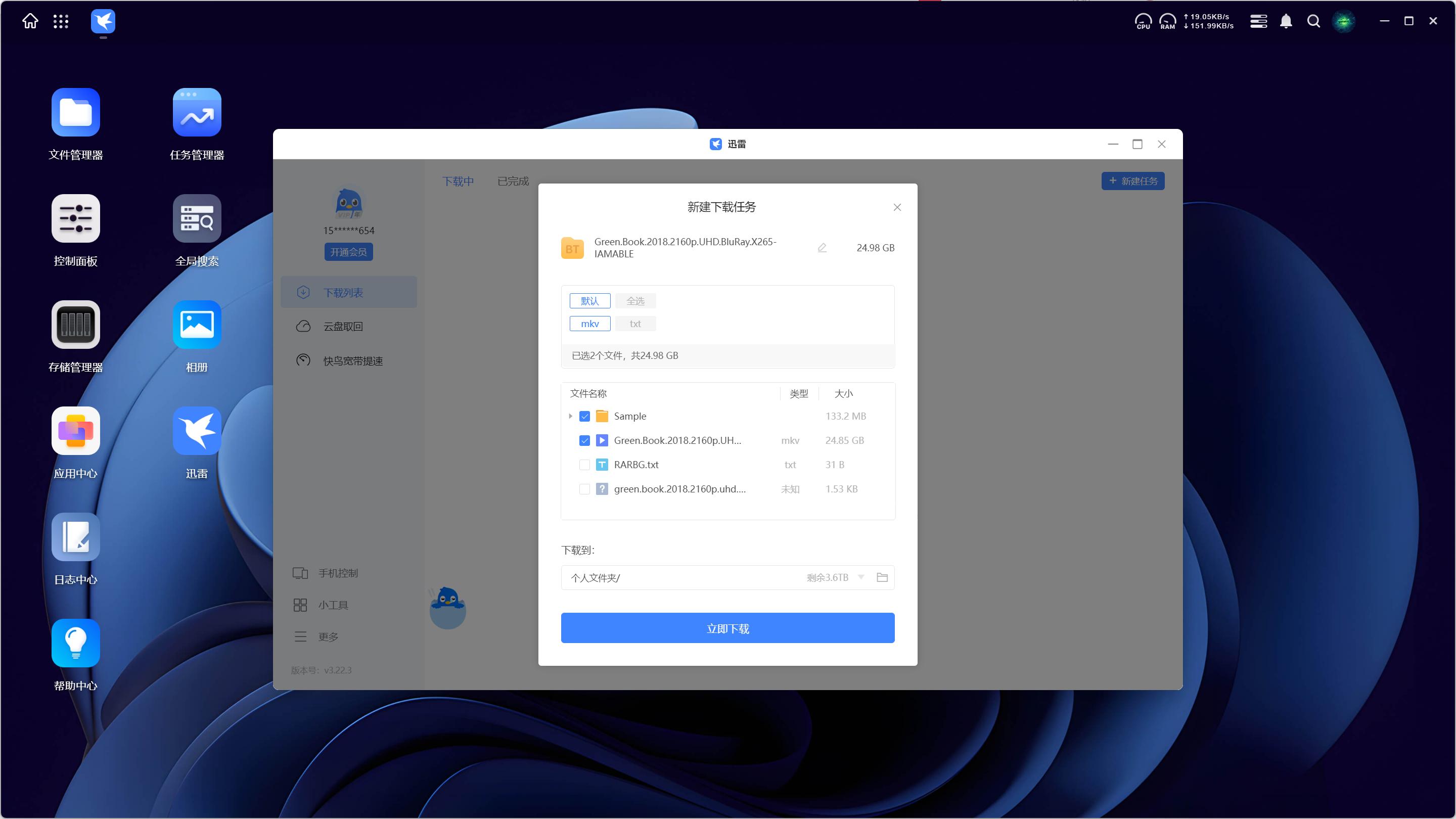The height and width of the screenshot is (819, 1456).
Task: Click the 新建任务 button
Action: 1132,181
